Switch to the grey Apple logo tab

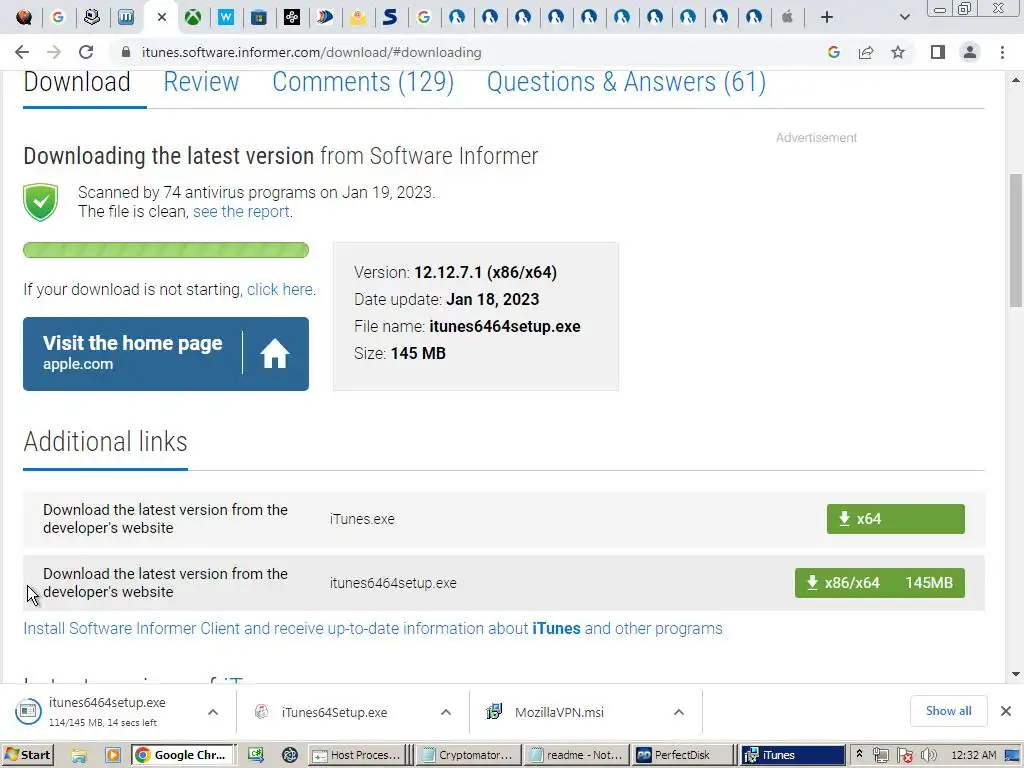point(787,17)
